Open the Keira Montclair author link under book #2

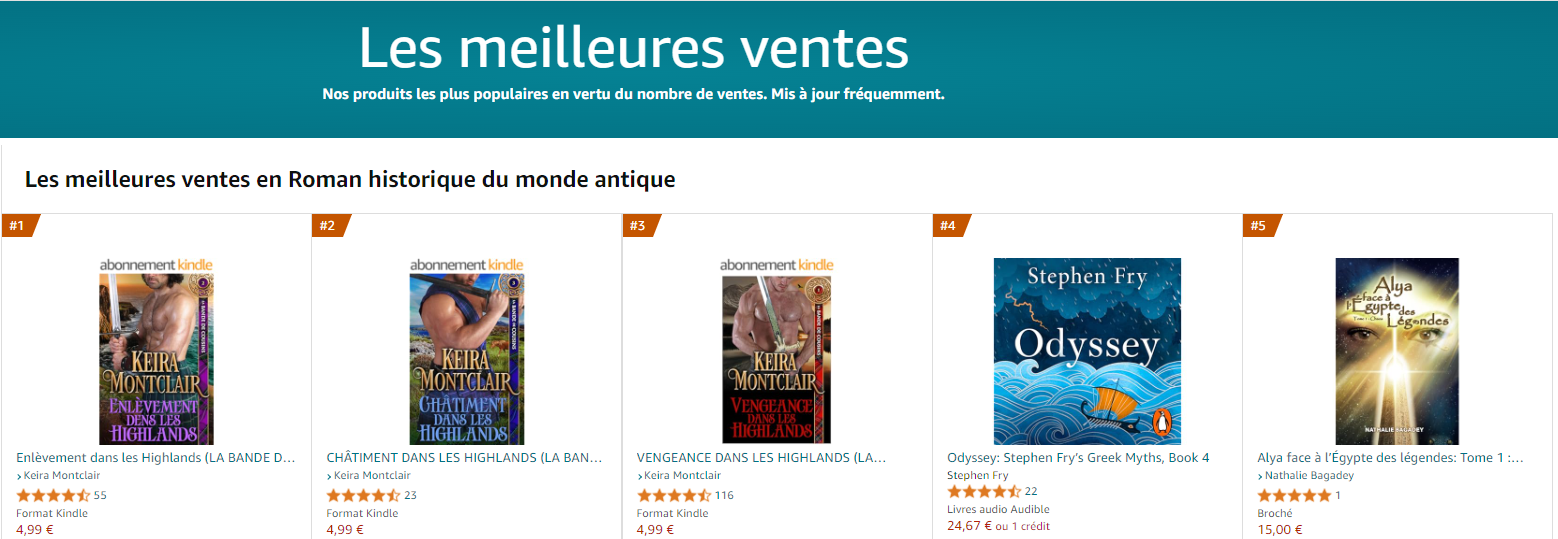[369, 475]
